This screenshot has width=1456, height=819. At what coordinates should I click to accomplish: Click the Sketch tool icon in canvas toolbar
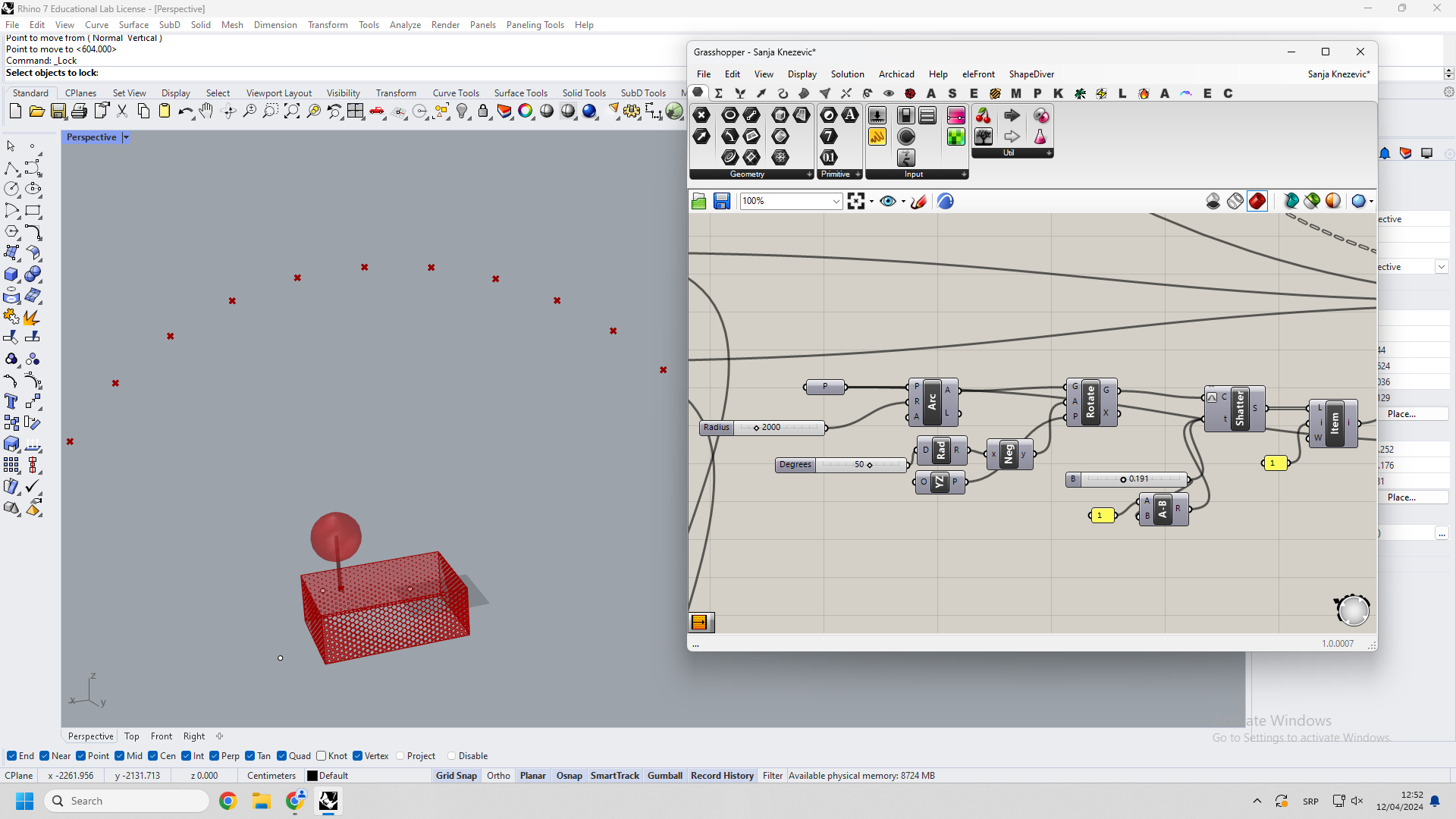coord(919,201)
